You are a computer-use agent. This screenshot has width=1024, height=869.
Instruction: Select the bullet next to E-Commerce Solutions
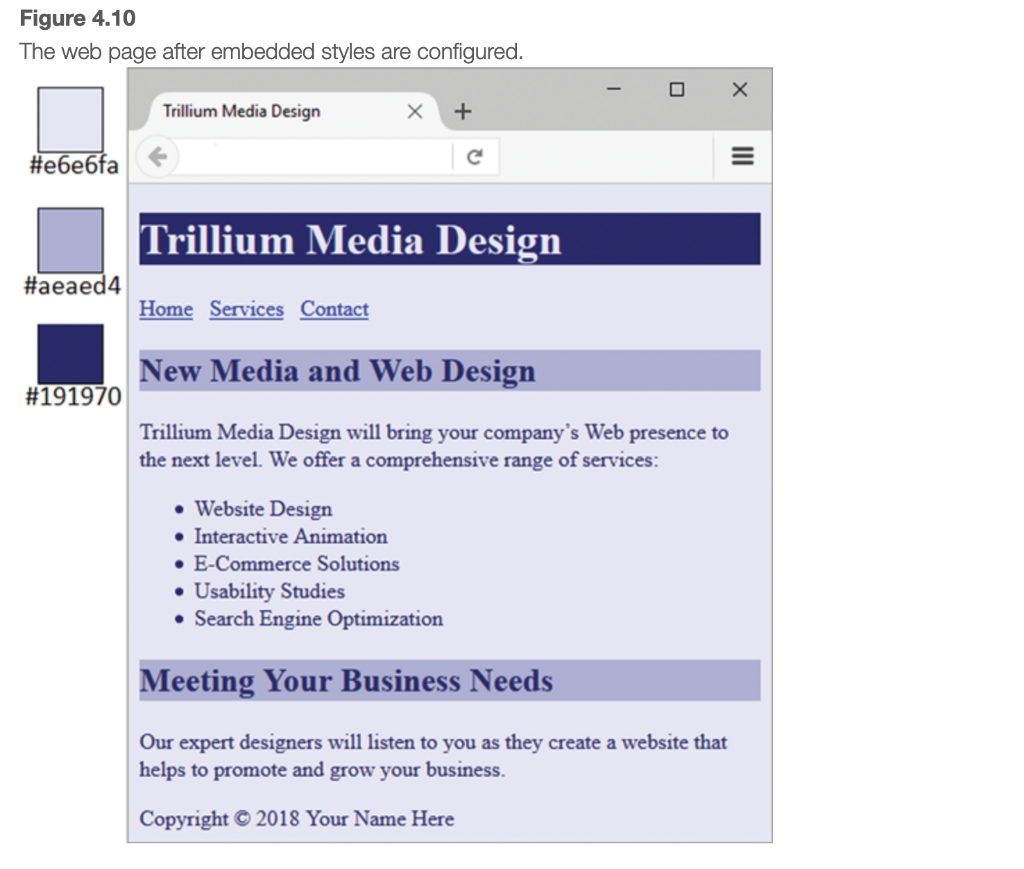(x=180, y=564)
